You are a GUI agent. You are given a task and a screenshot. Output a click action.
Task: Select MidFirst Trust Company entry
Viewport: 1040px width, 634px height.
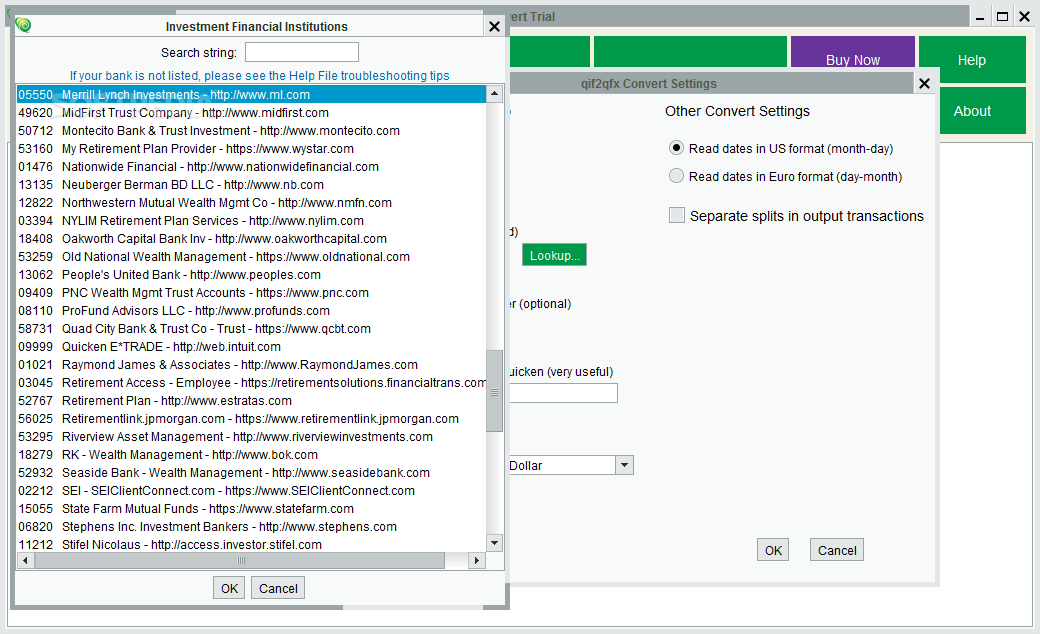(x=251, y=113)
